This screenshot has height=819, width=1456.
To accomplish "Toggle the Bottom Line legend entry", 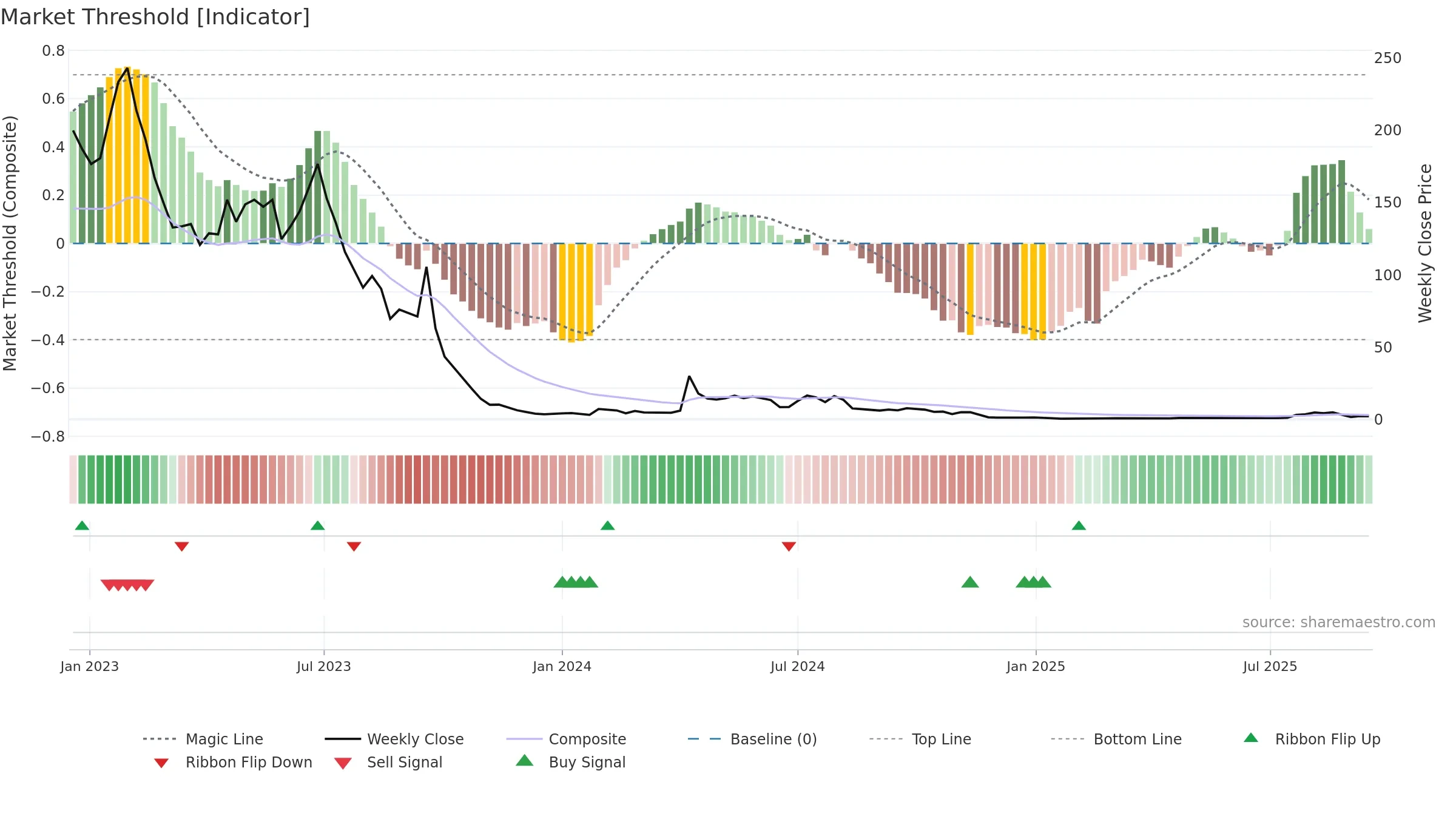I will 1117,739.
